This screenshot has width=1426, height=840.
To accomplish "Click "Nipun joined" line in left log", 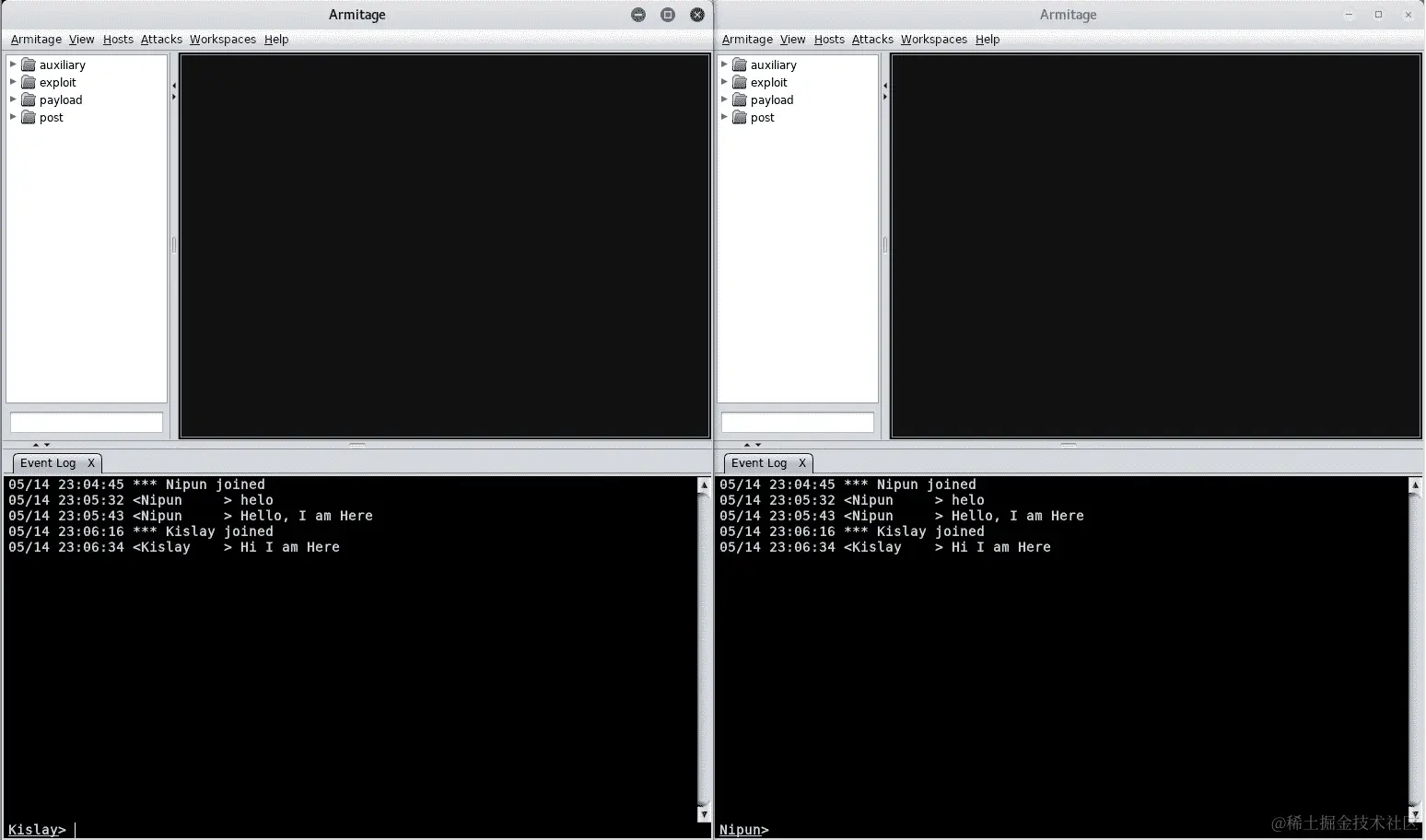I will tap(216, 484).
